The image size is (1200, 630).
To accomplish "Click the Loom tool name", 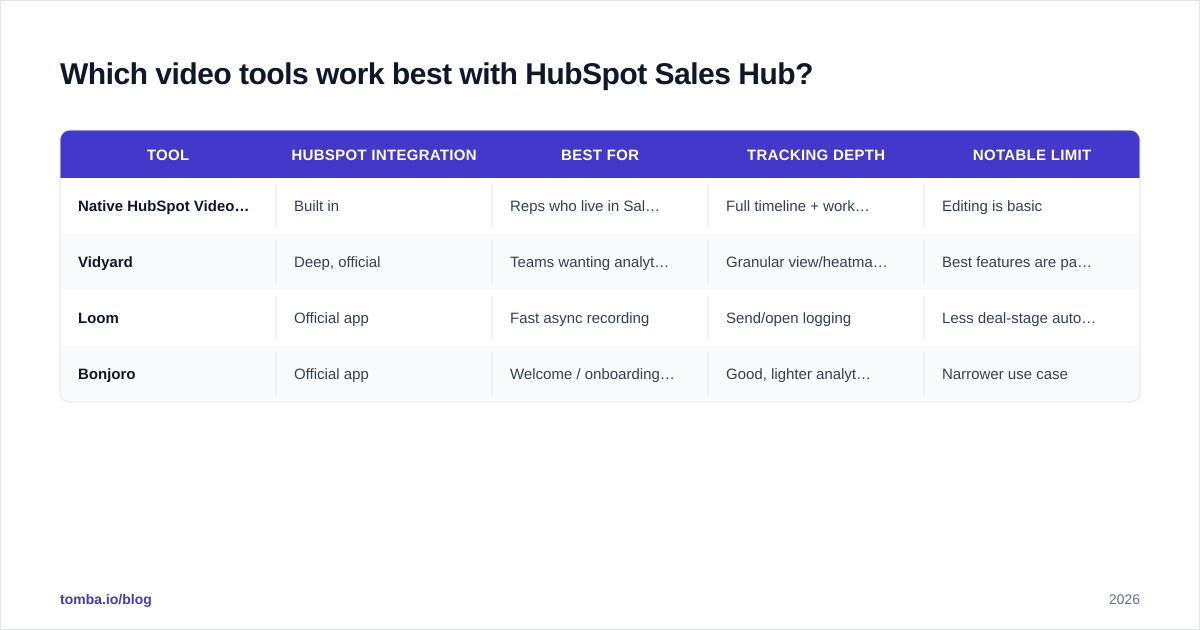I will pyautogui.click(x=98, y=318).
